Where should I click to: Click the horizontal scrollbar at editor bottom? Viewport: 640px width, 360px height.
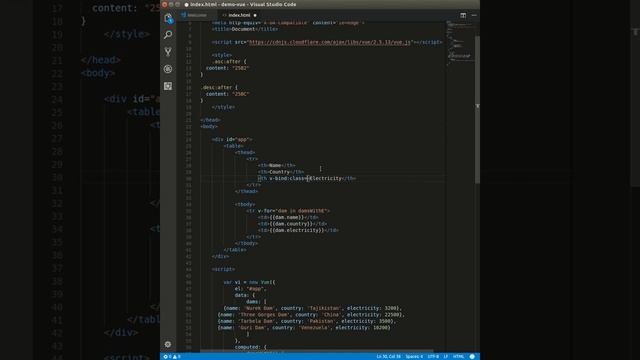click(x=316, y=351)
